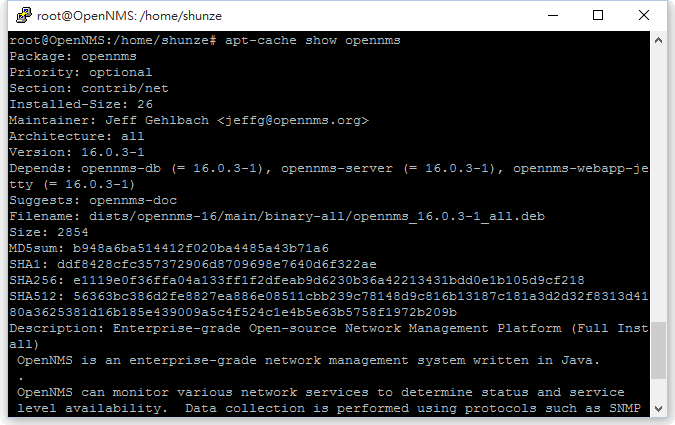Click the MD5sum hash value

[x=201, y=248]
